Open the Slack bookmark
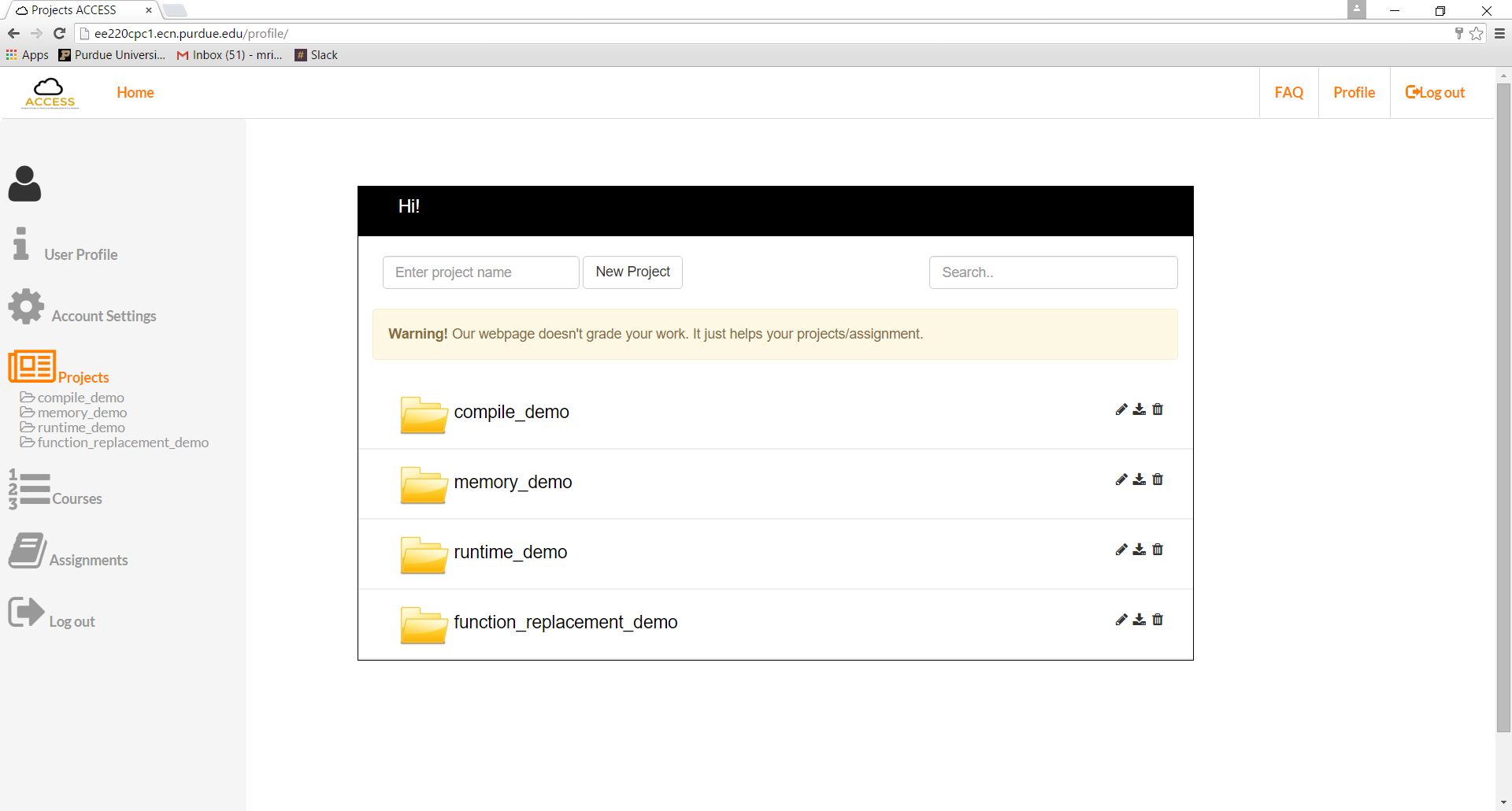The height and width of the screenshot is (811, 1512). tap(316, 55)
